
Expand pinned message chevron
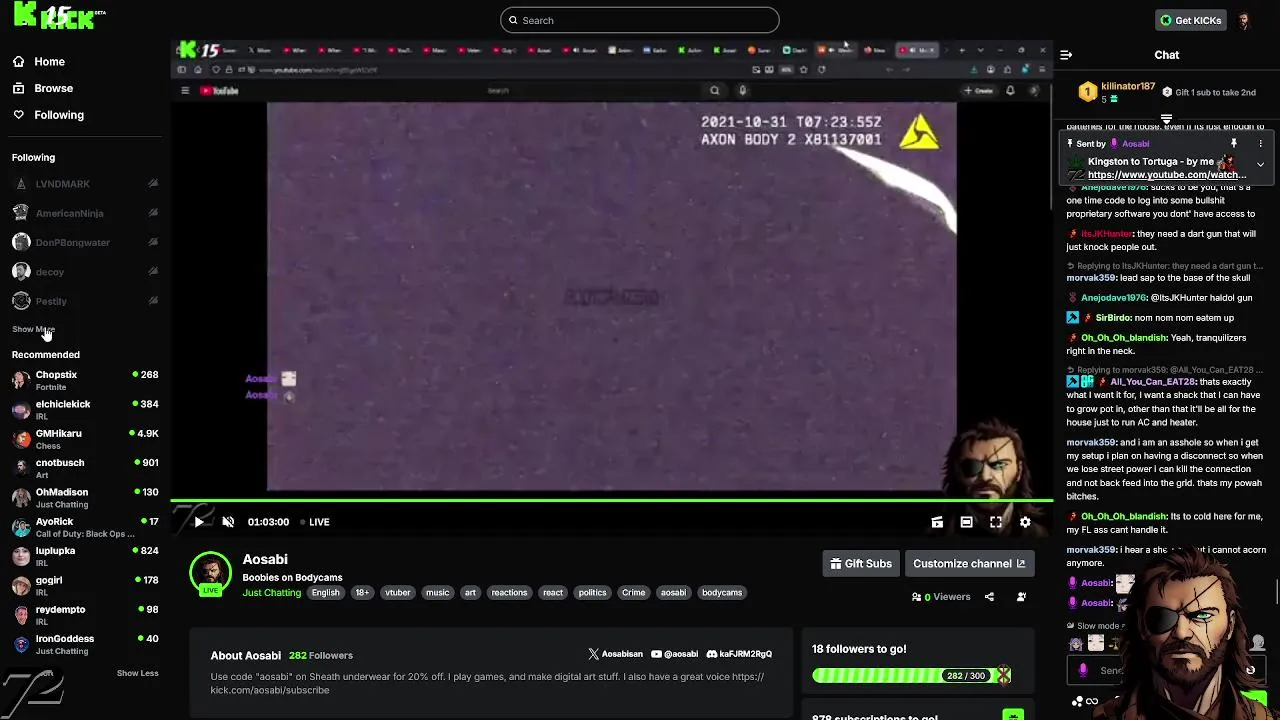coord(1260,164)
